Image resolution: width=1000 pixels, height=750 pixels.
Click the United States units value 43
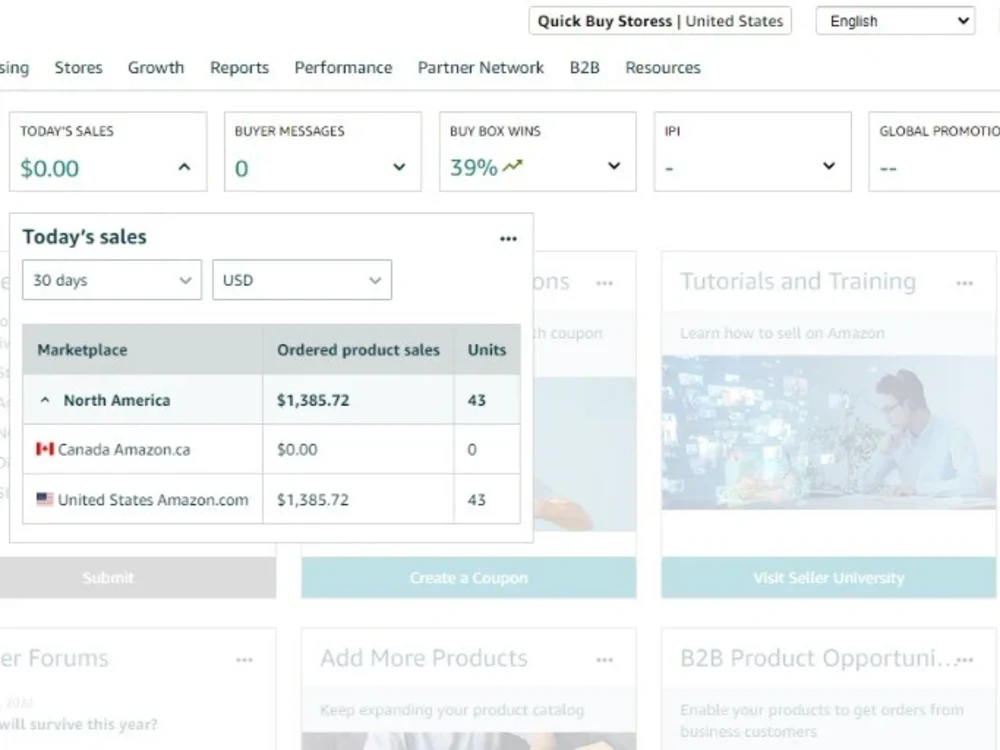pos(476,499)
